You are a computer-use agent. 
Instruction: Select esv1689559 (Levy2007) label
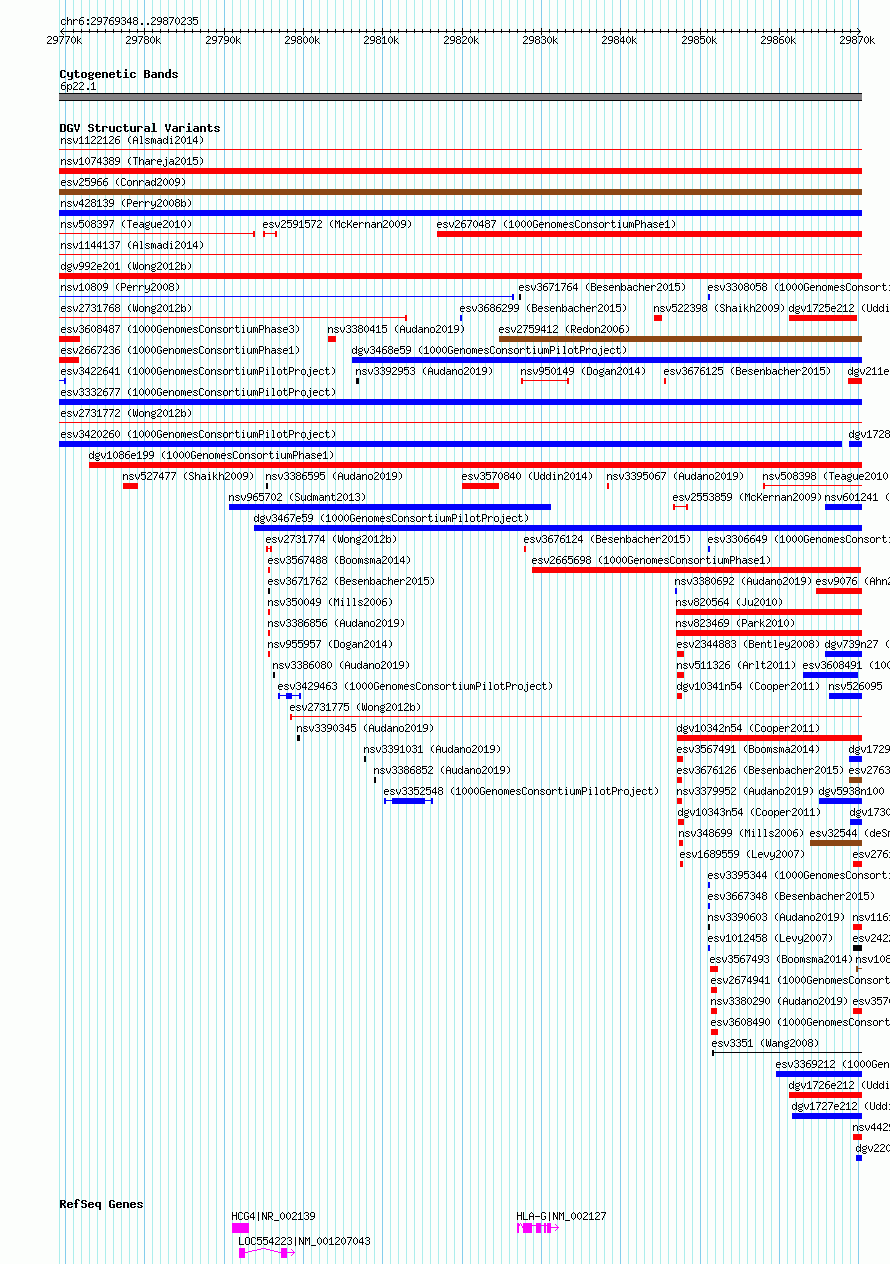742,854
